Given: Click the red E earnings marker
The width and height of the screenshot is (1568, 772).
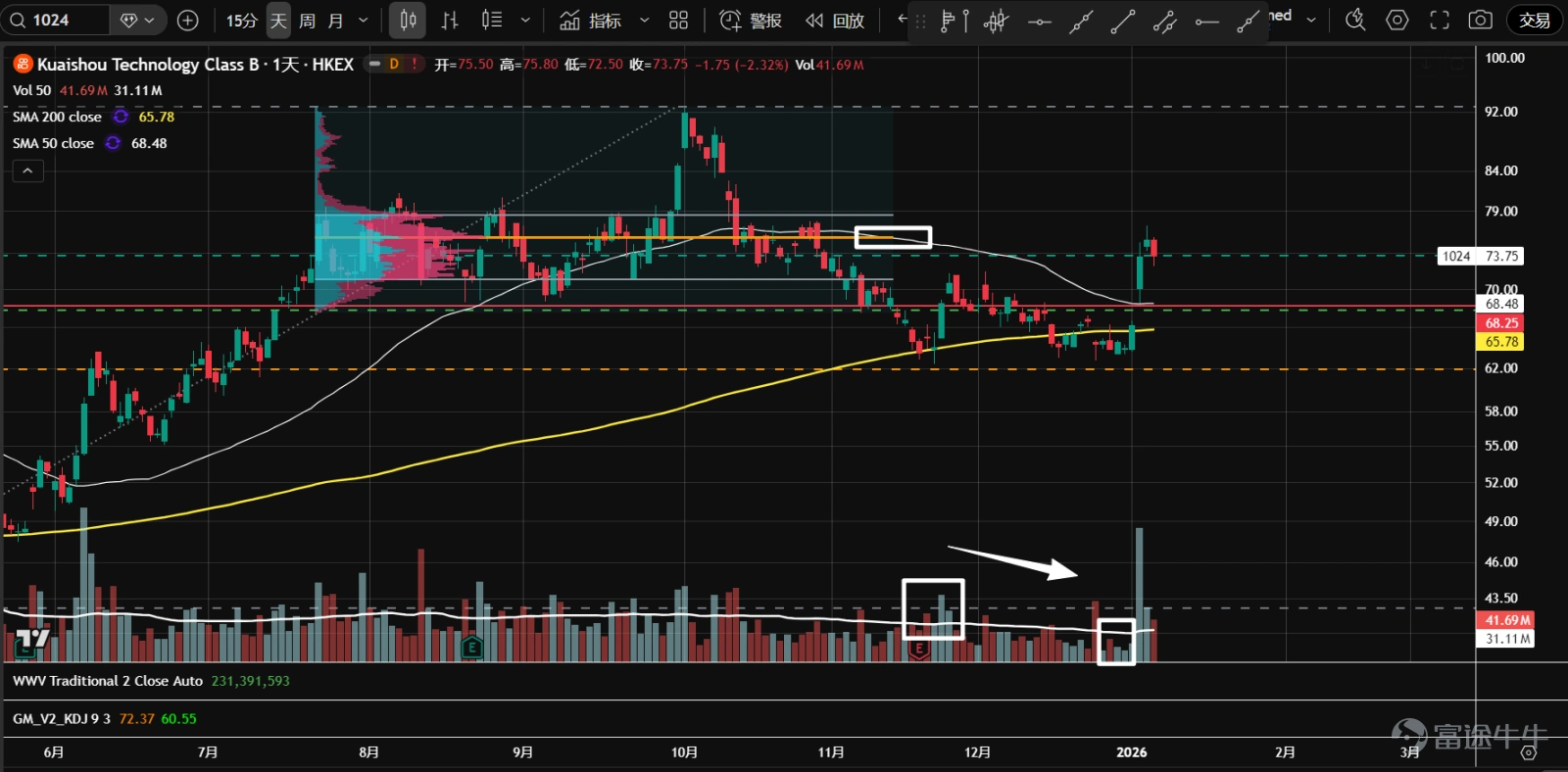Looking at the screenshot, I should point(918,649).
